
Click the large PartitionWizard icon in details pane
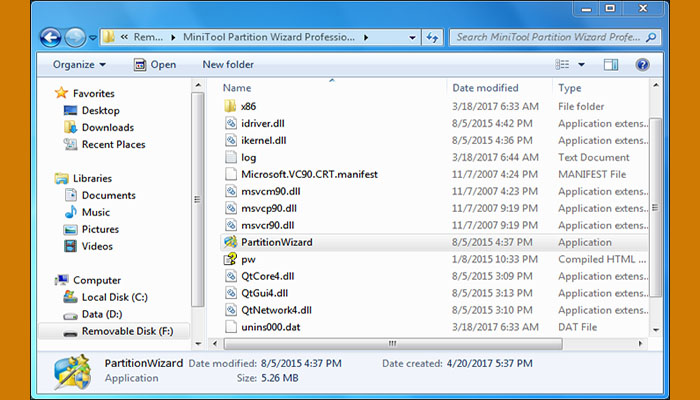(x=72, y=371)
